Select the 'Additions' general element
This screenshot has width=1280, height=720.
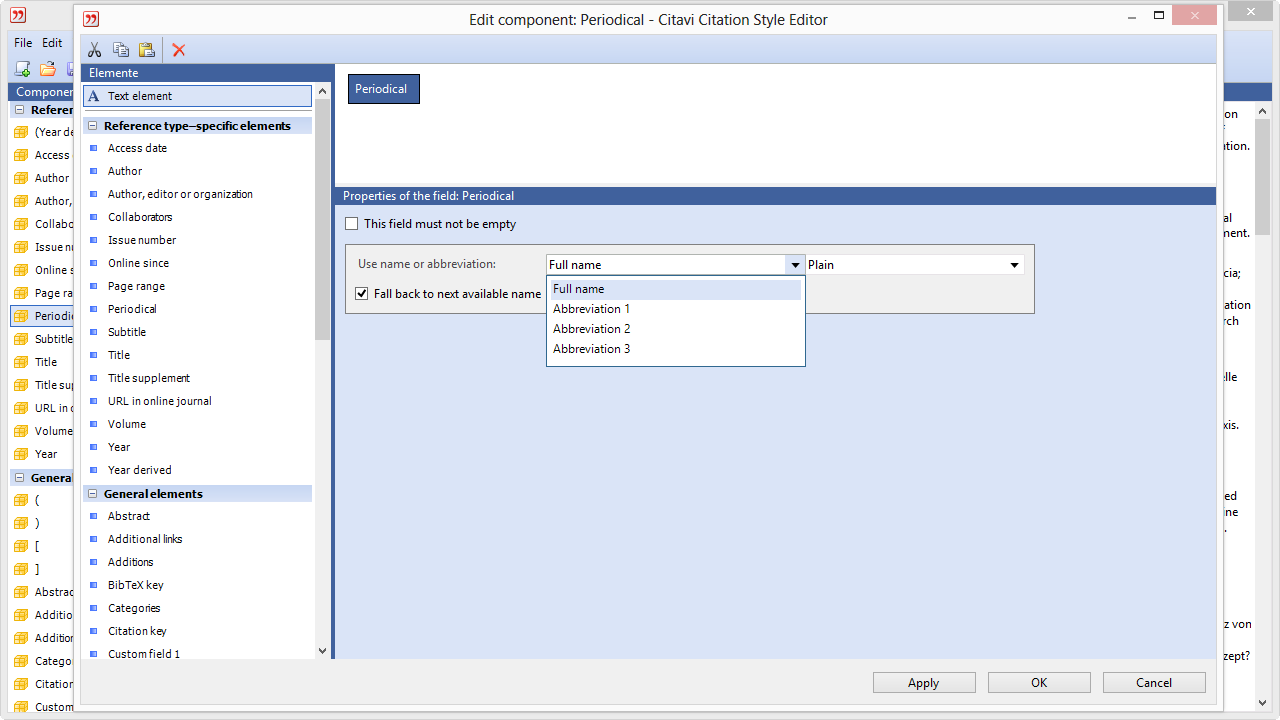(131, 562)
